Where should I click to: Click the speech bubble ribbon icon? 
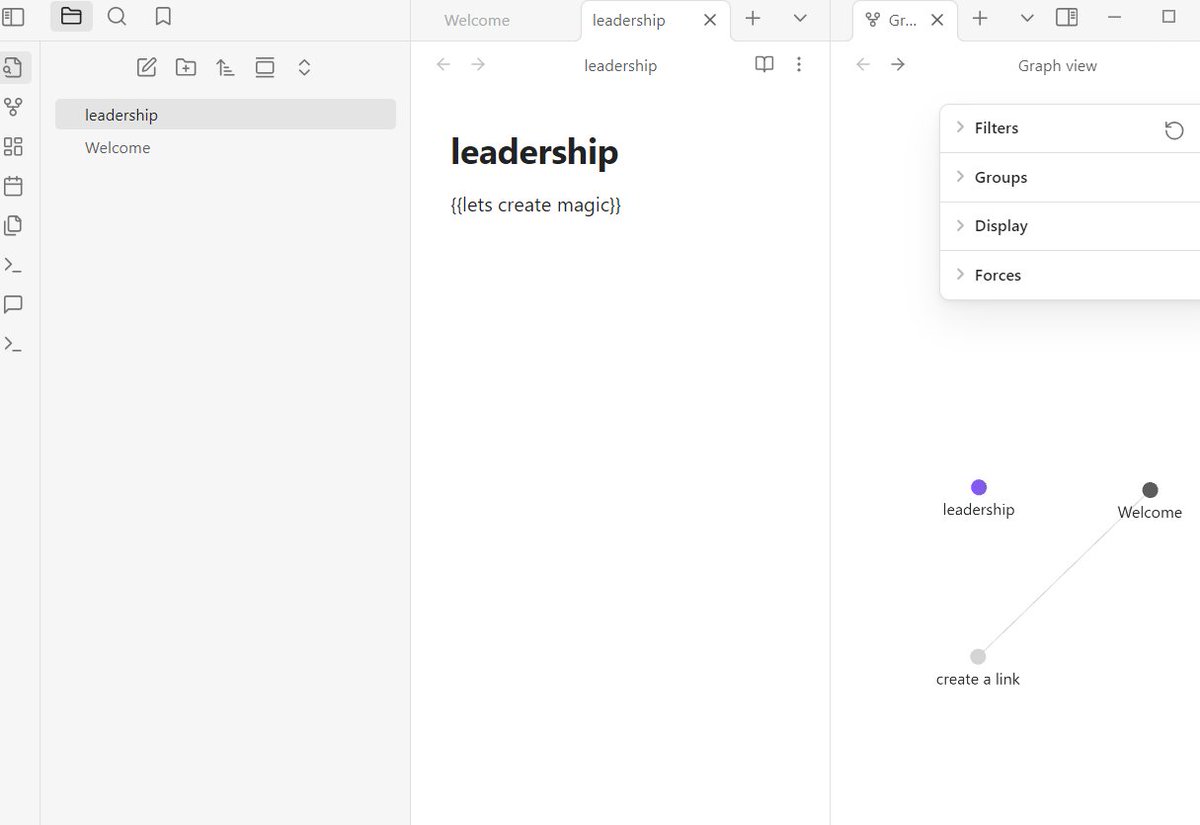13,304
